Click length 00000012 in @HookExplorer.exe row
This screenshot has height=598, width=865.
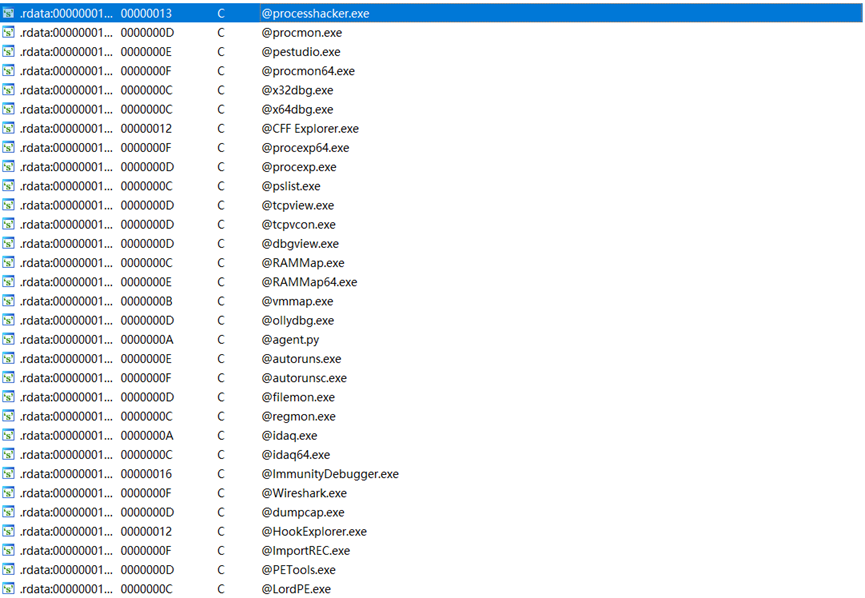click(146, 532)
